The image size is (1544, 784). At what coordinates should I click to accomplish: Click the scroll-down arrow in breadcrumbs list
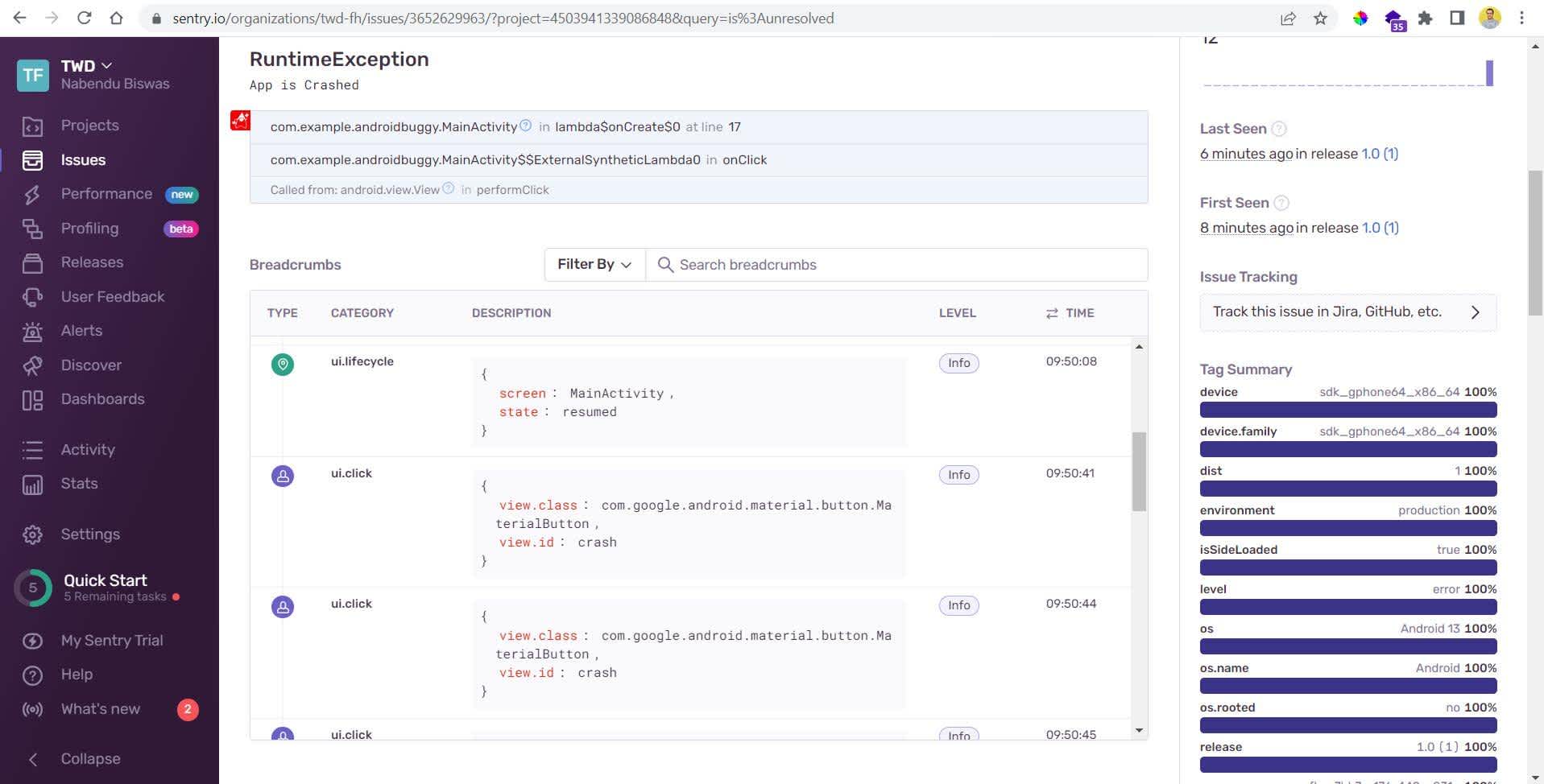1139,731
